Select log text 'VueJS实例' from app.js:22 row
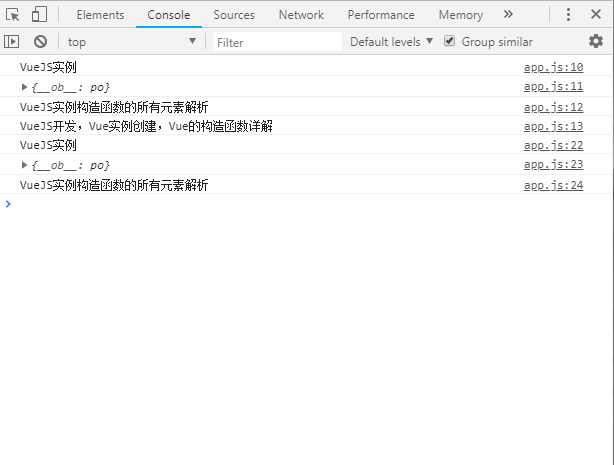 pyautogui.click(x=48, y=145)
